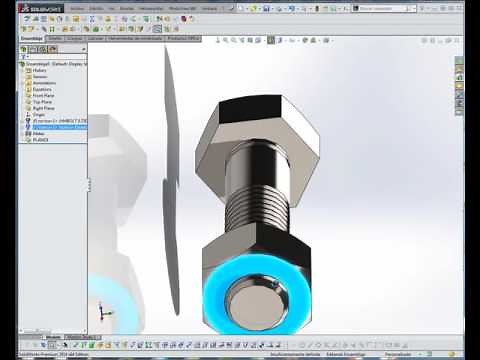The height and width of the screenshot is (360, 480).
Task: Expand the Mates folder in the tree
Action: [x=23, y=134]
